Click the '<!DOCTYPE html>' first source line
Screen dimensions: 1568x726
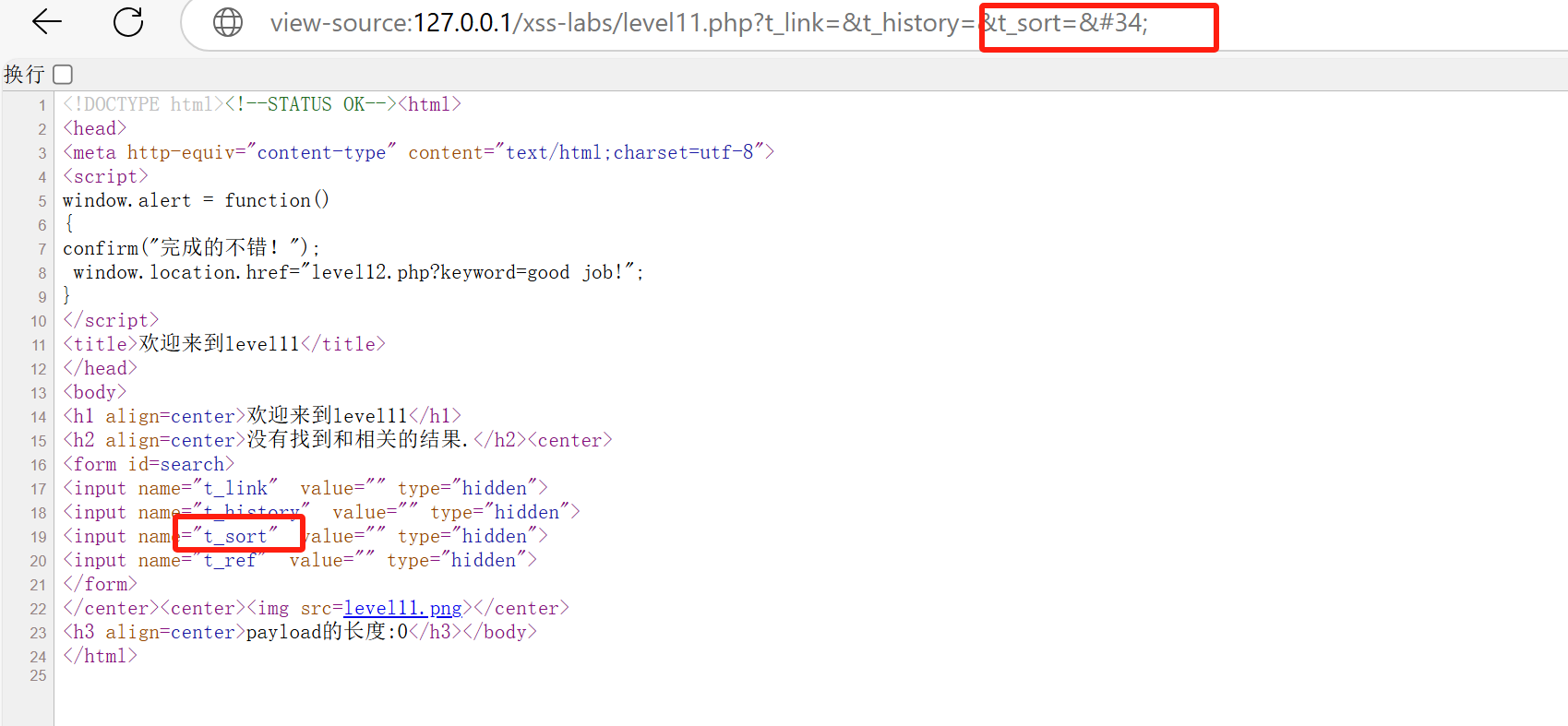pyautogui.click(x=262, y=104)
